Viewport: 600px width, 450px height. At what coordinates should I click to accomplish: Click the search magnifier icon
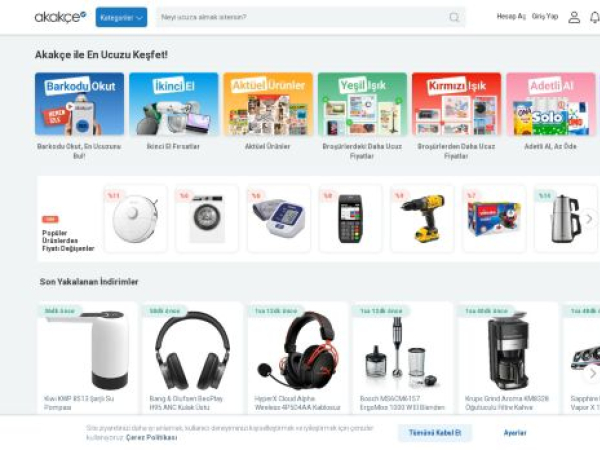pyautogui.click(x=454, y=17)
